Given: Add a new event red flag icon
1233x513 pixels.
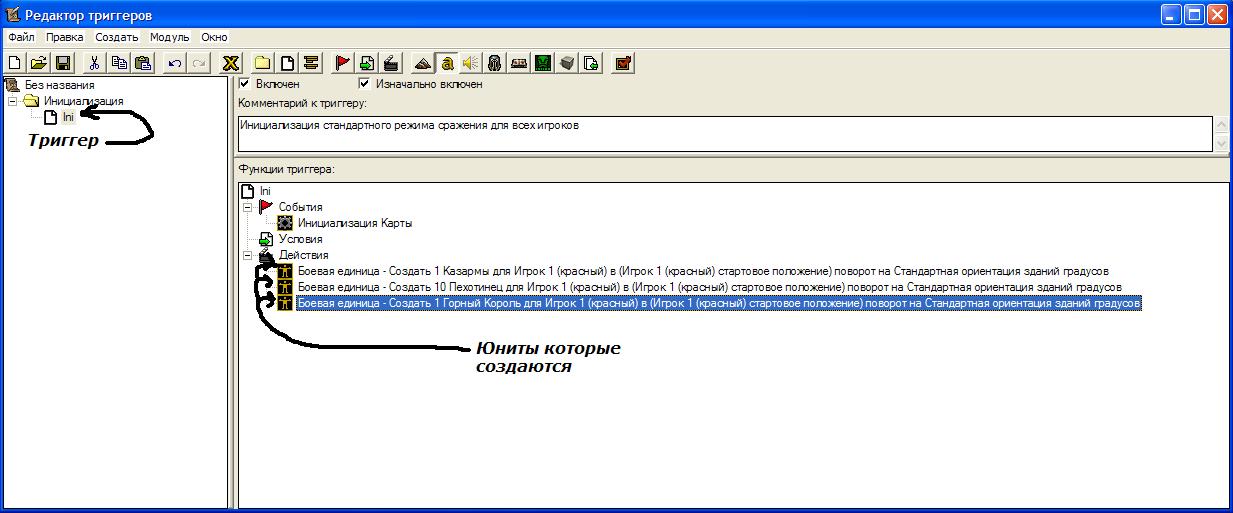Looking at the screenshot, I should click(x=343, y=63).
